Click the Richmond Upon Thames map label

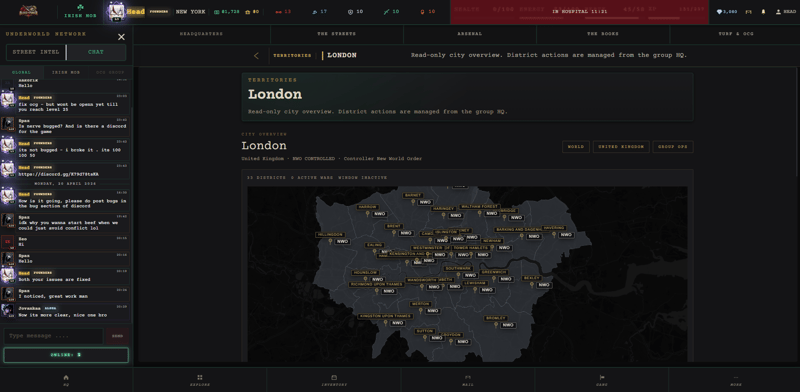377,284
